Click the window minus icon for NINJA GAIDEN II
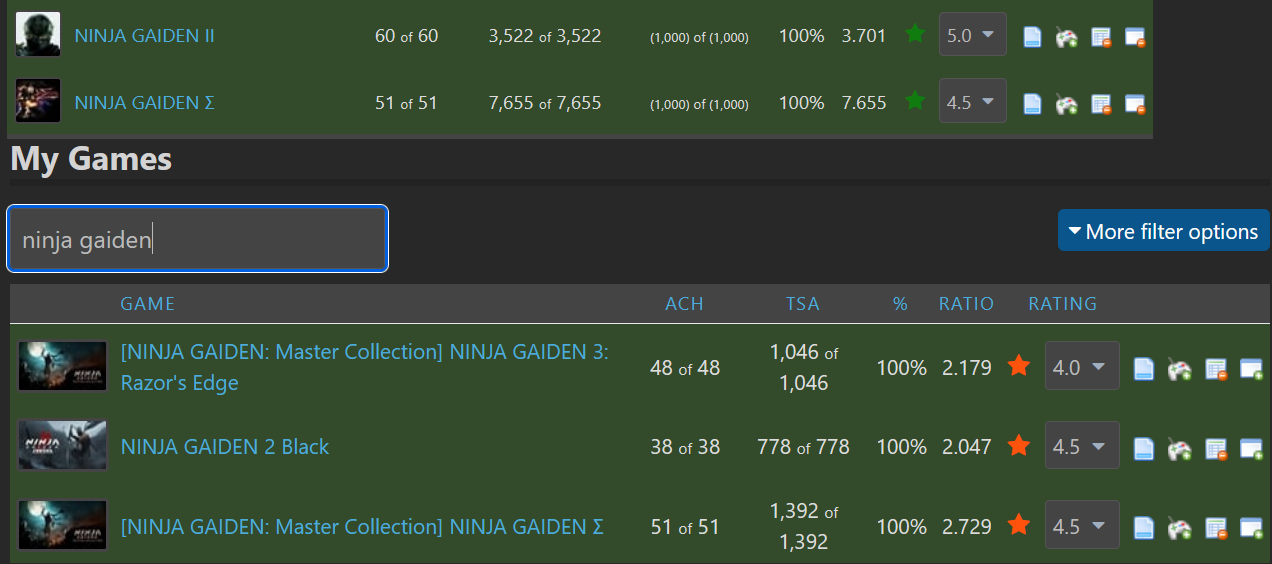1272x564 pixels. click(x=1135, y=37)
